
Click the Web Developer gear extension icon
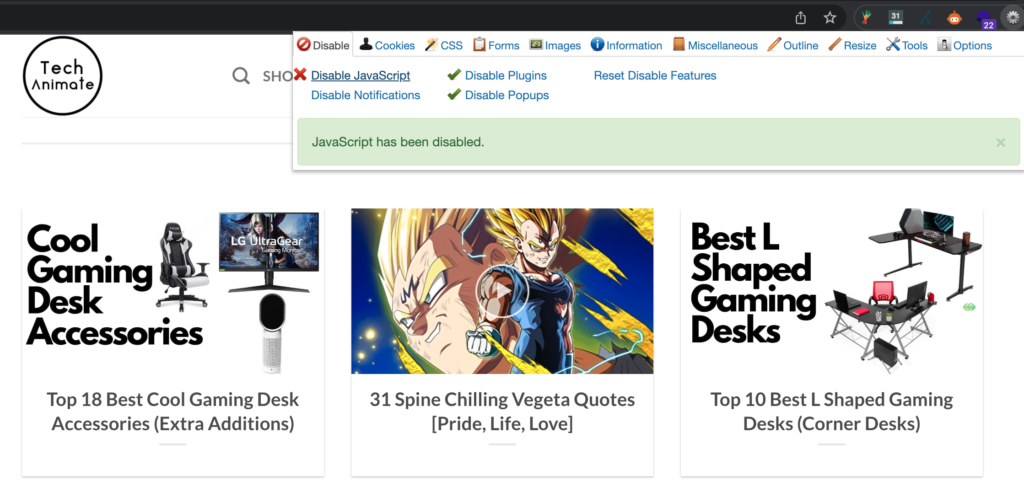coord(1011,17)
